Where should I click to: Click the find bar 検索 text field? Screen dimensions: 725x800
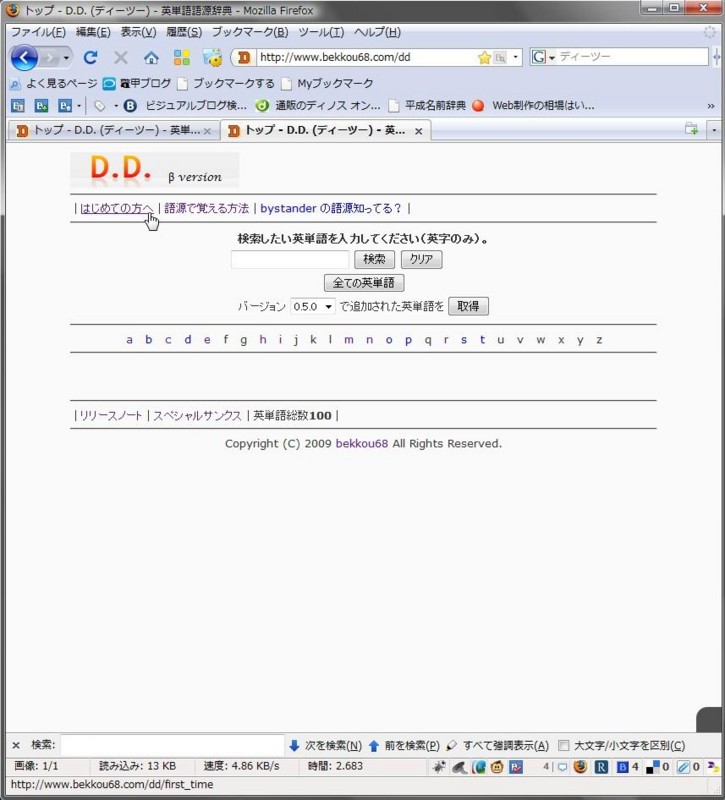[x=172, y=745]
